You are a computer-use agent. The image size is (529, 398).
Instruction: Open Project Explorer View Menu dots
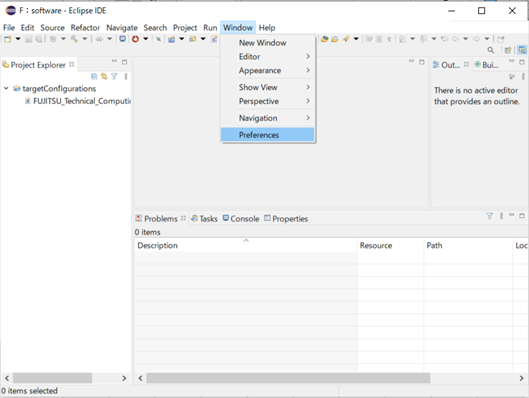(x=126, y=77)
